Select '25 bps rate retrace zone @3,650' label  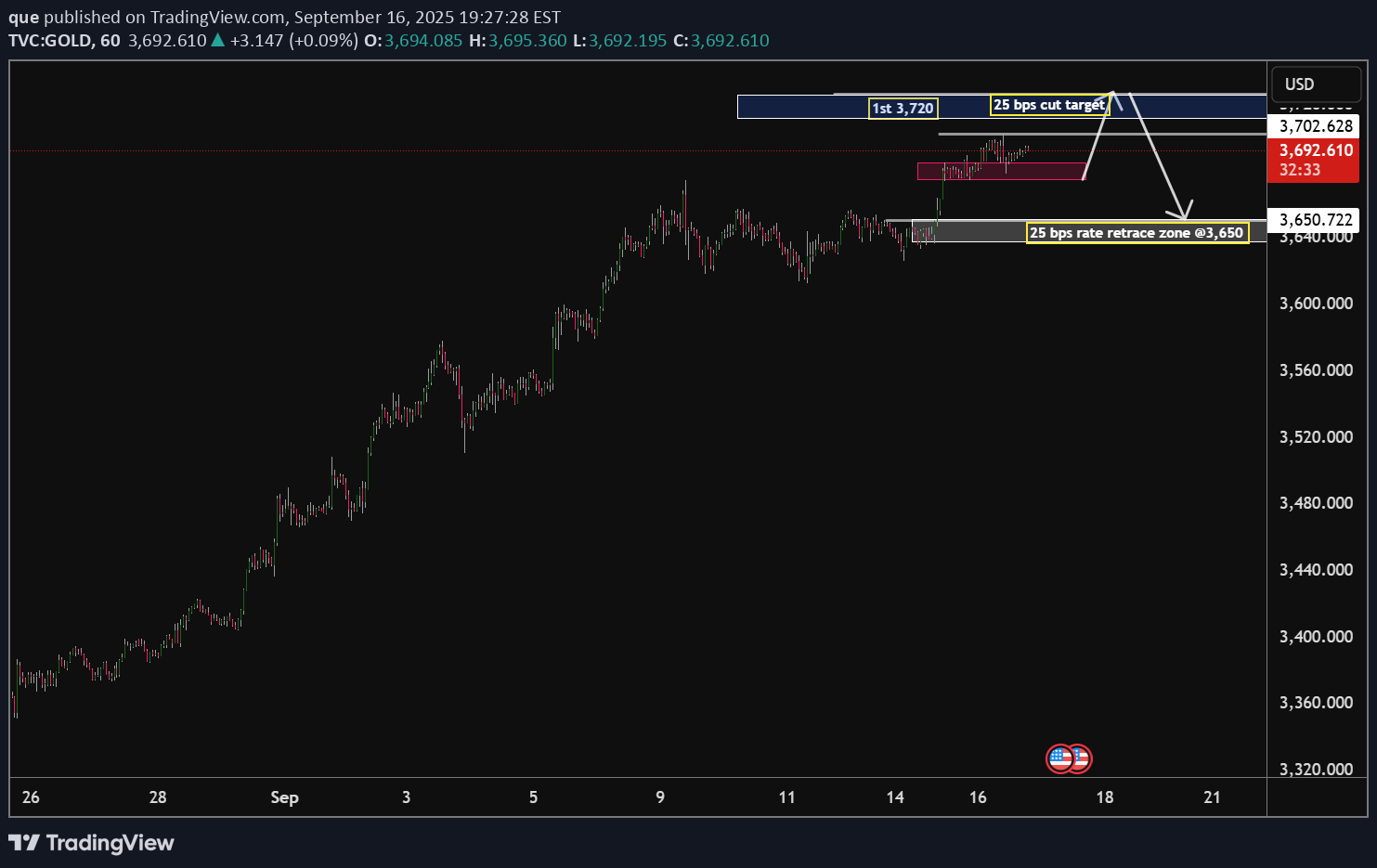1137,233
